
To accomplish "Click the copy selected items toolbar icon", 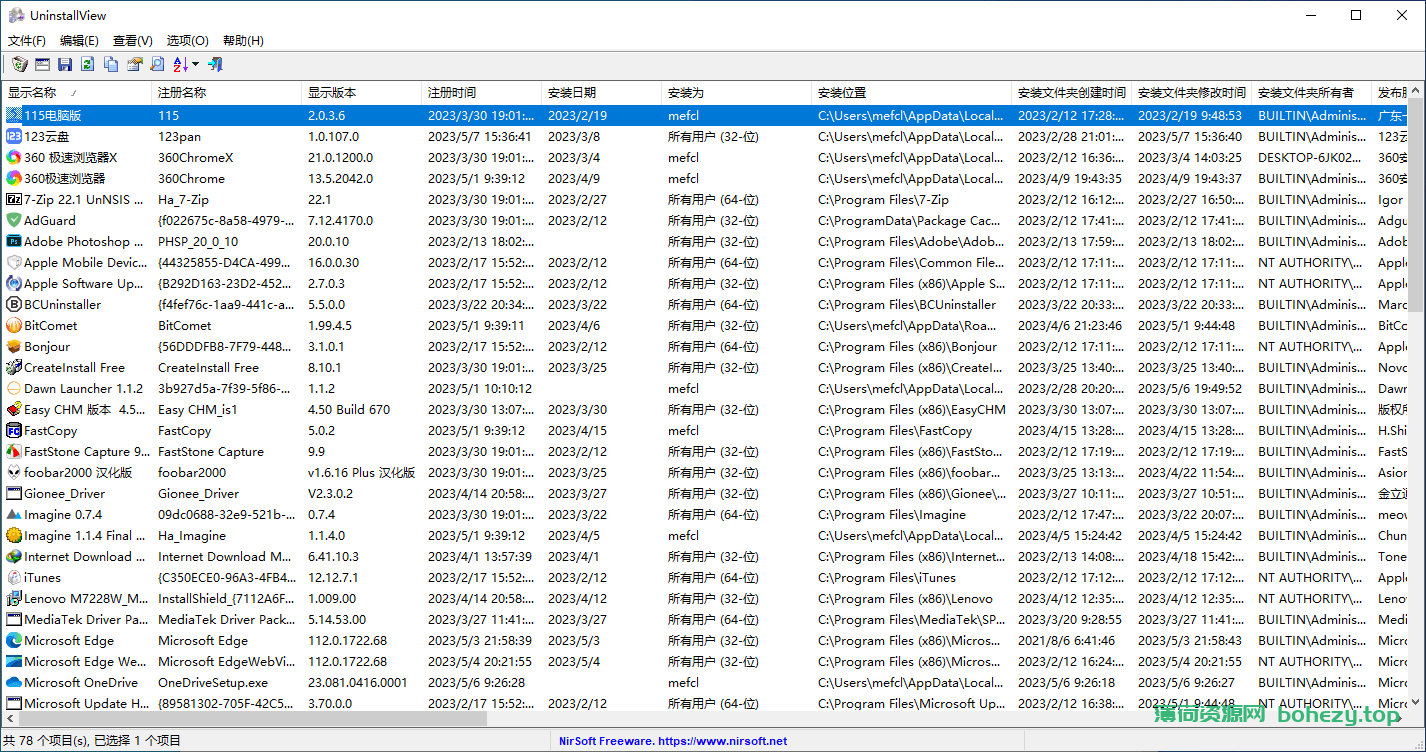I will coord(111,65).
